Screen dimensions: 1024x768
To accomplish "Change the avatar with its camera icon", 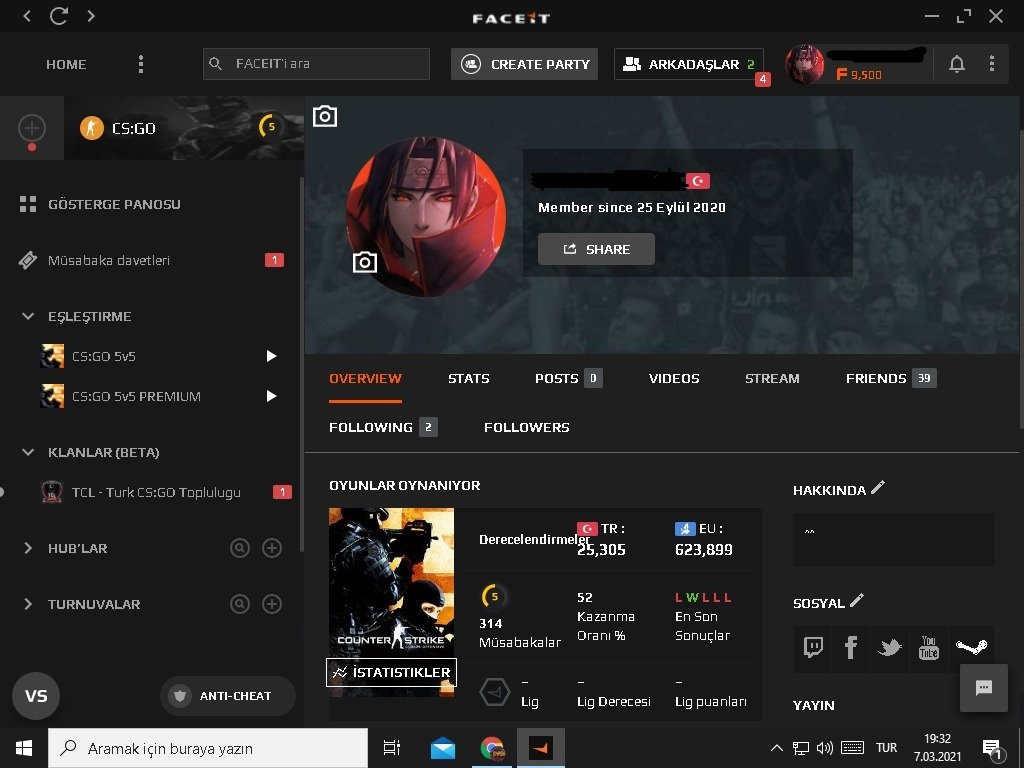I will (x=364, y=263).
